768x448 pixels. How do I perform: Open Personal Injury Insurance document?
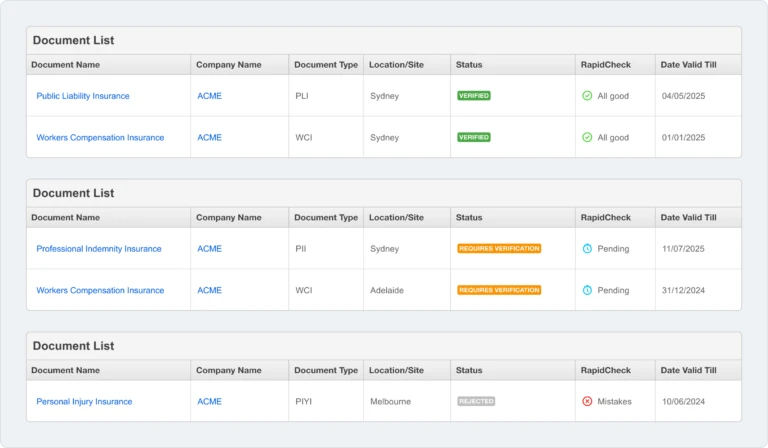click(84, 401)
